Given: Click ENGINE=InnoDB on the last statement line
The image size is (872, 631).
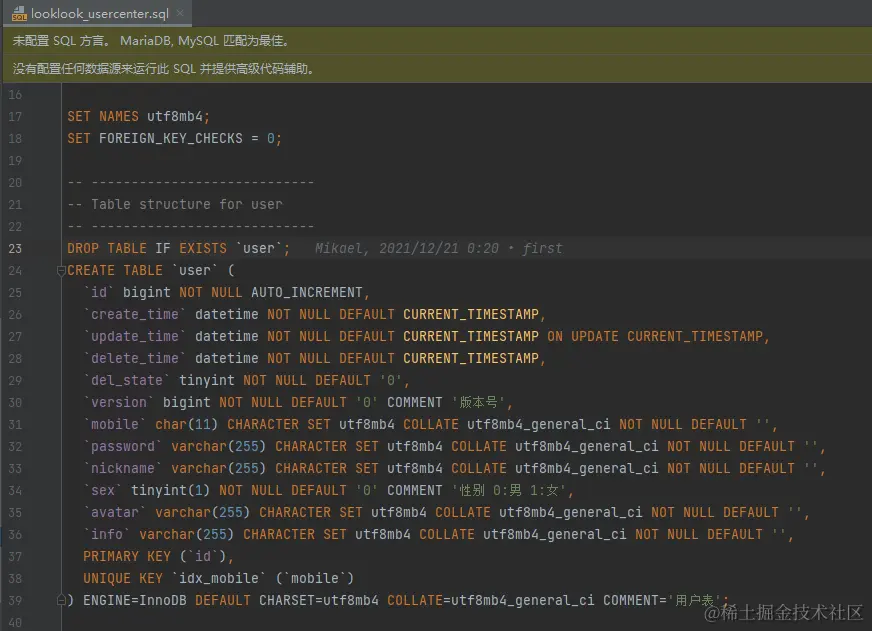Looking at the screenshot, I should tap(135, 600).
